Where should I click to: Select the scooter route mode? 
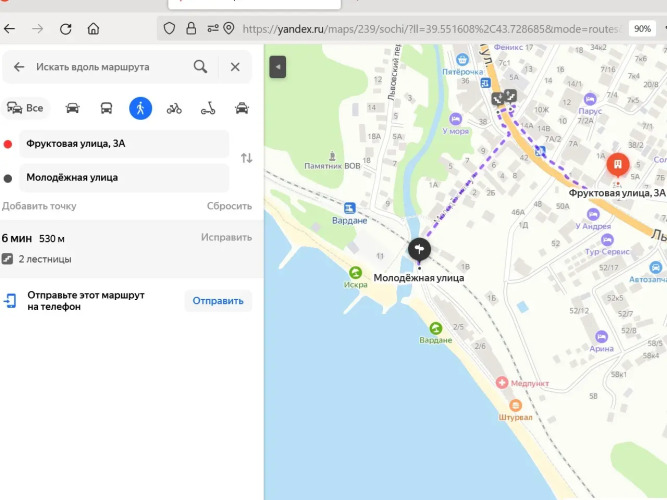208,108
